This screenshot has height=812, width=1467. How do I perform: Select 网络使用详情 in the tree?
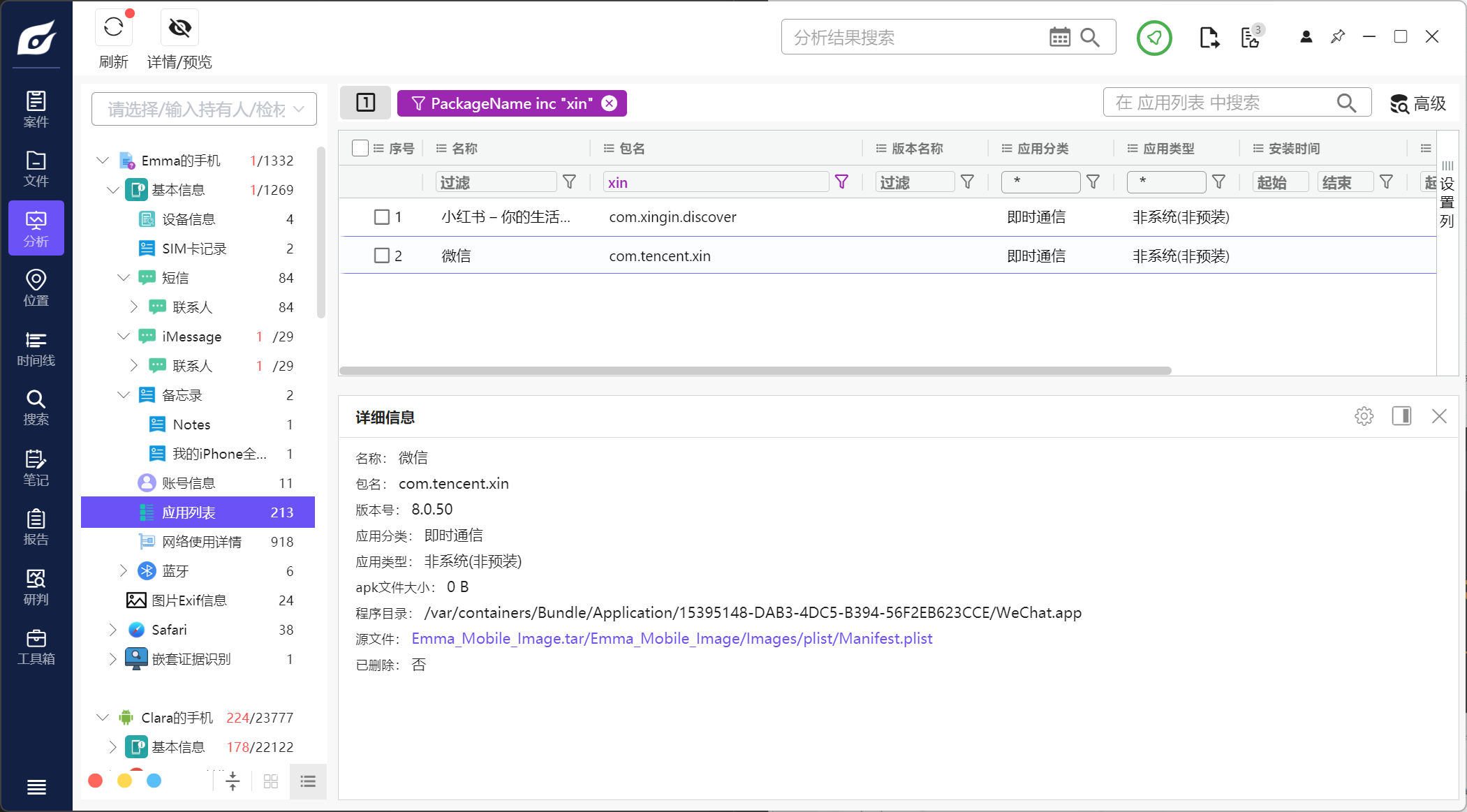[201, 542]
